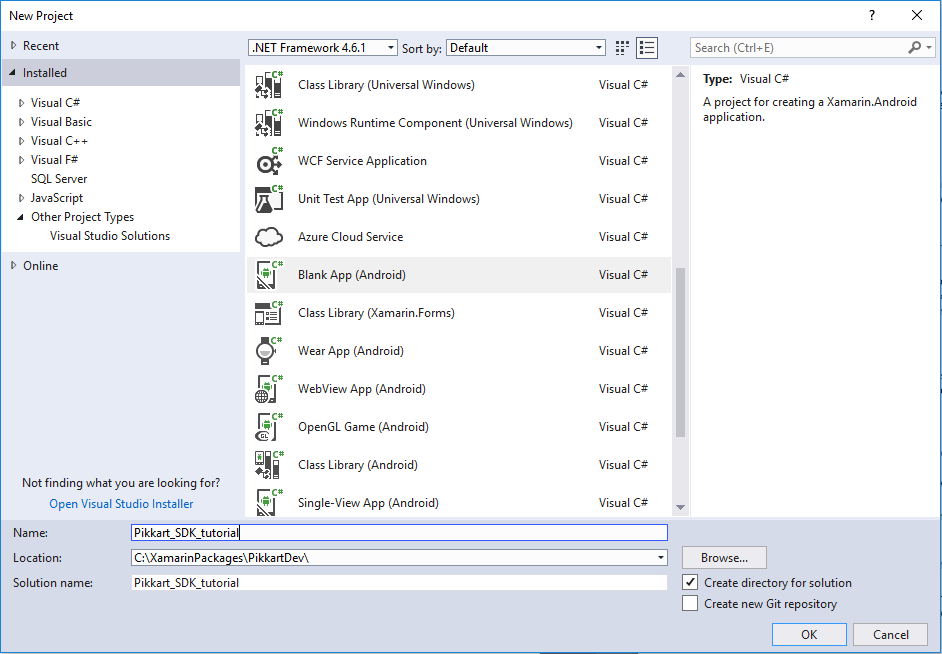Image resolution: width=942 pixels, height=654 pixels.
Task: Select the Visual C# category label
Action: click(x=55, y=103)
